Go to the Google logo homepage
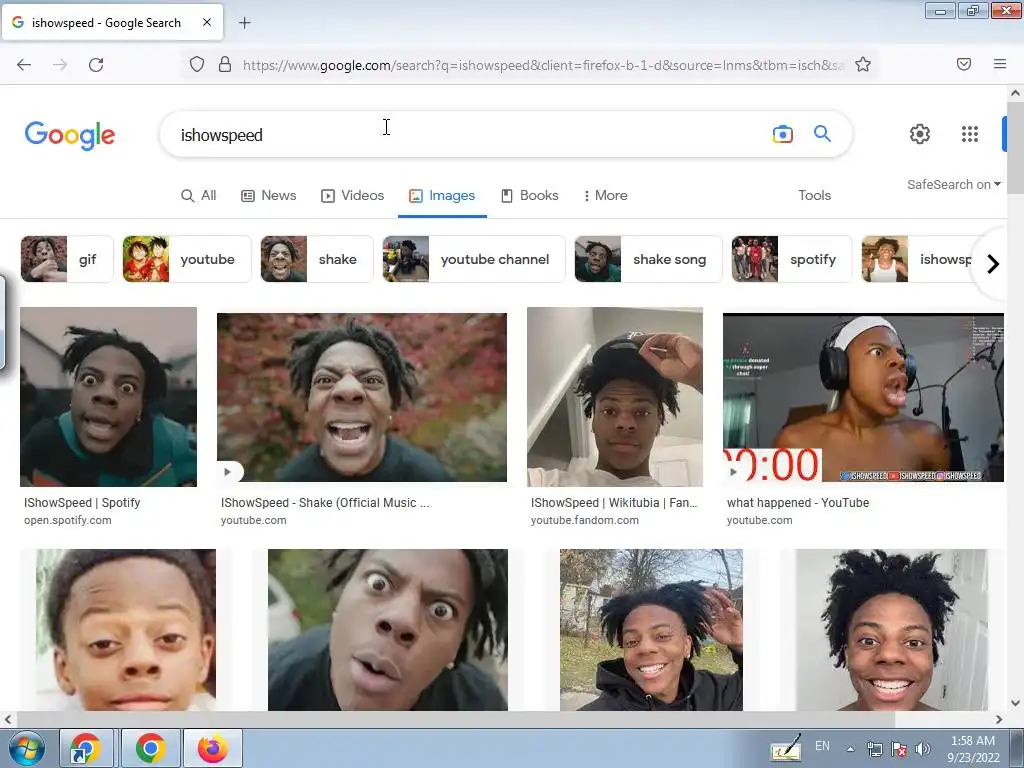Screen dimensions: 1024x768 [x=70, y=135]
